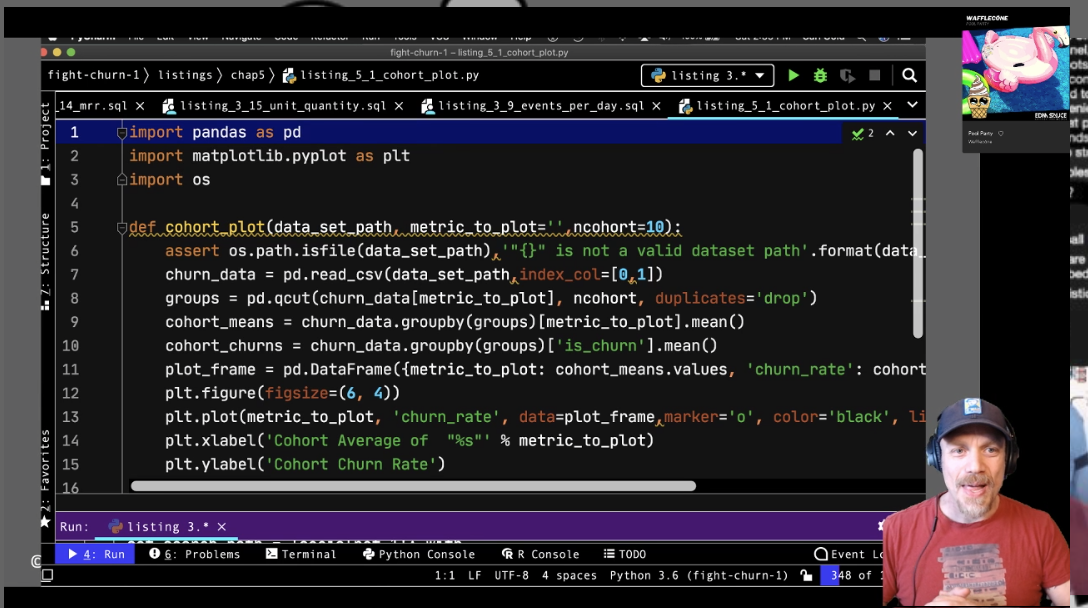
Task: Jump to previous highlighted problem arrow
Action: tap(890, 133)
